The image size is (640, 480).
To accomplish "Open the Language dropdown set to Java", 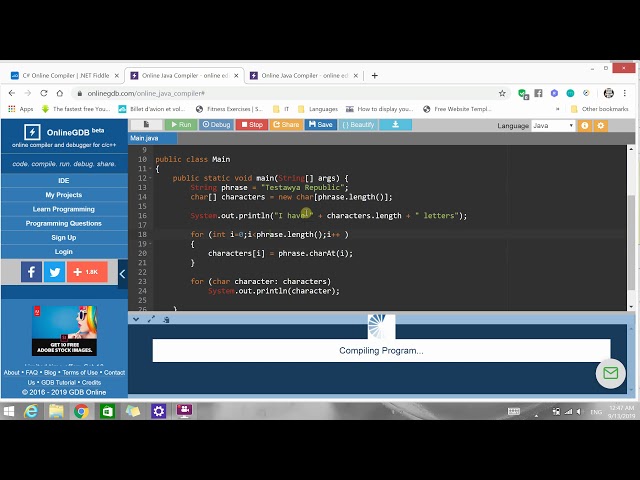I will (x=553, y=126).
